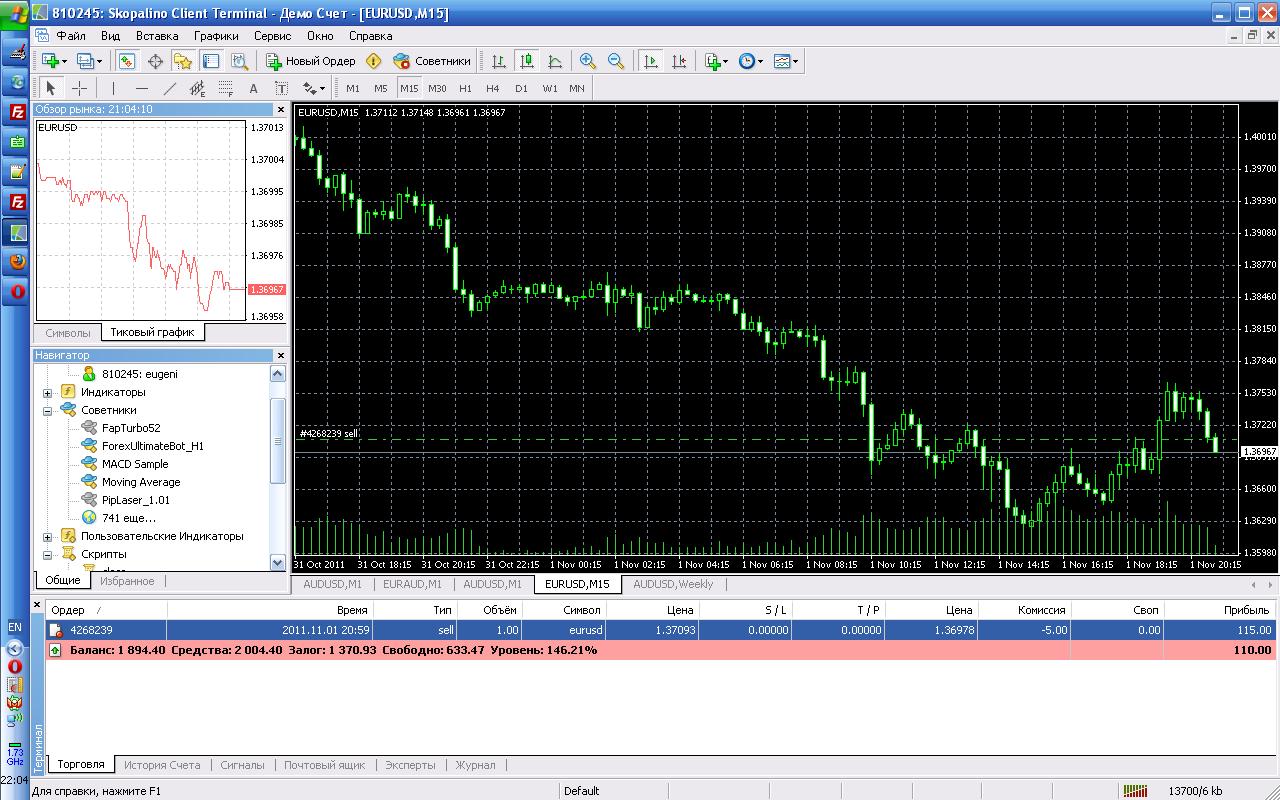Image resolution: width=1280 pixels, height=800 pixels.
Task: Click the Zoom Out magnifier icon
Action: (x=616, y=61)
